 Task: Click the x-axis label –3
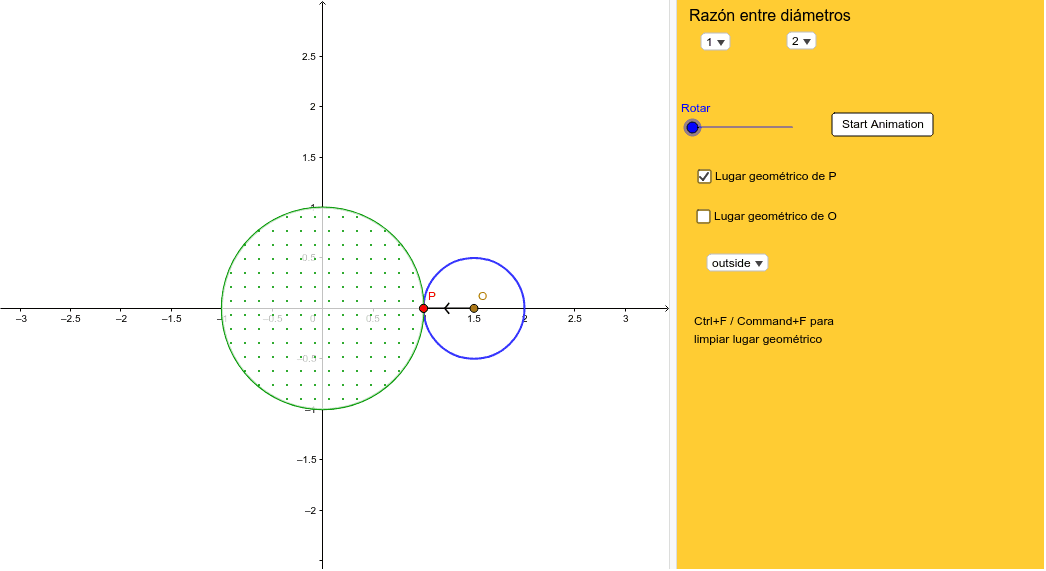point(21,319)
